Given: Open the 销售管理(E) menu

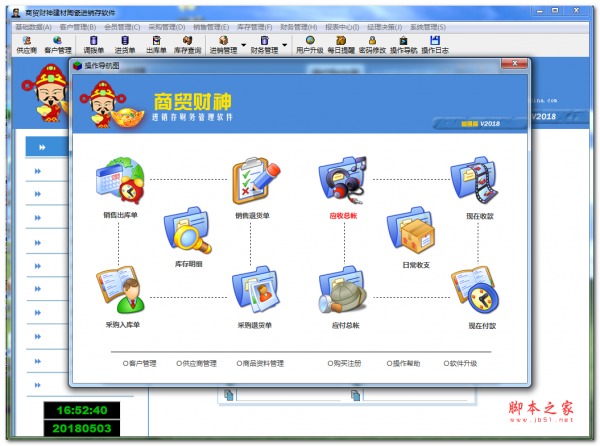Looking at the screenshot, I should (x=211, y=27).
